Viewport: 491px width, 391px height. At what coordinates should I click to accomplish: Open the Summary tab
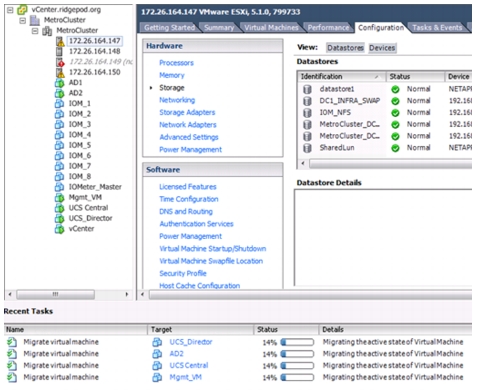[219, 28]
